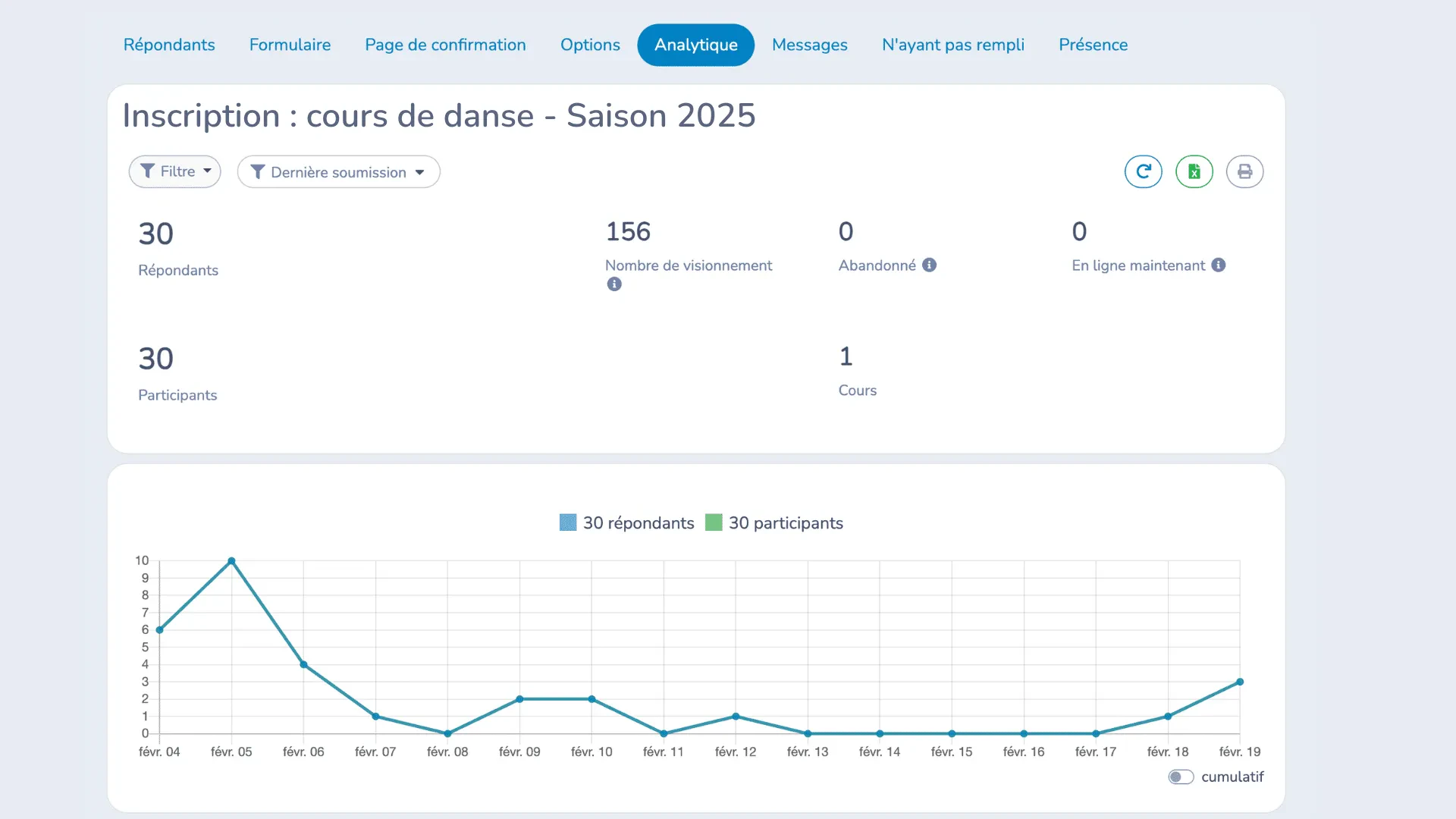The height and width of the screenshot is (819, 1456).
Task: Open the Page de confirmation tab
Action: pos(445,45)
